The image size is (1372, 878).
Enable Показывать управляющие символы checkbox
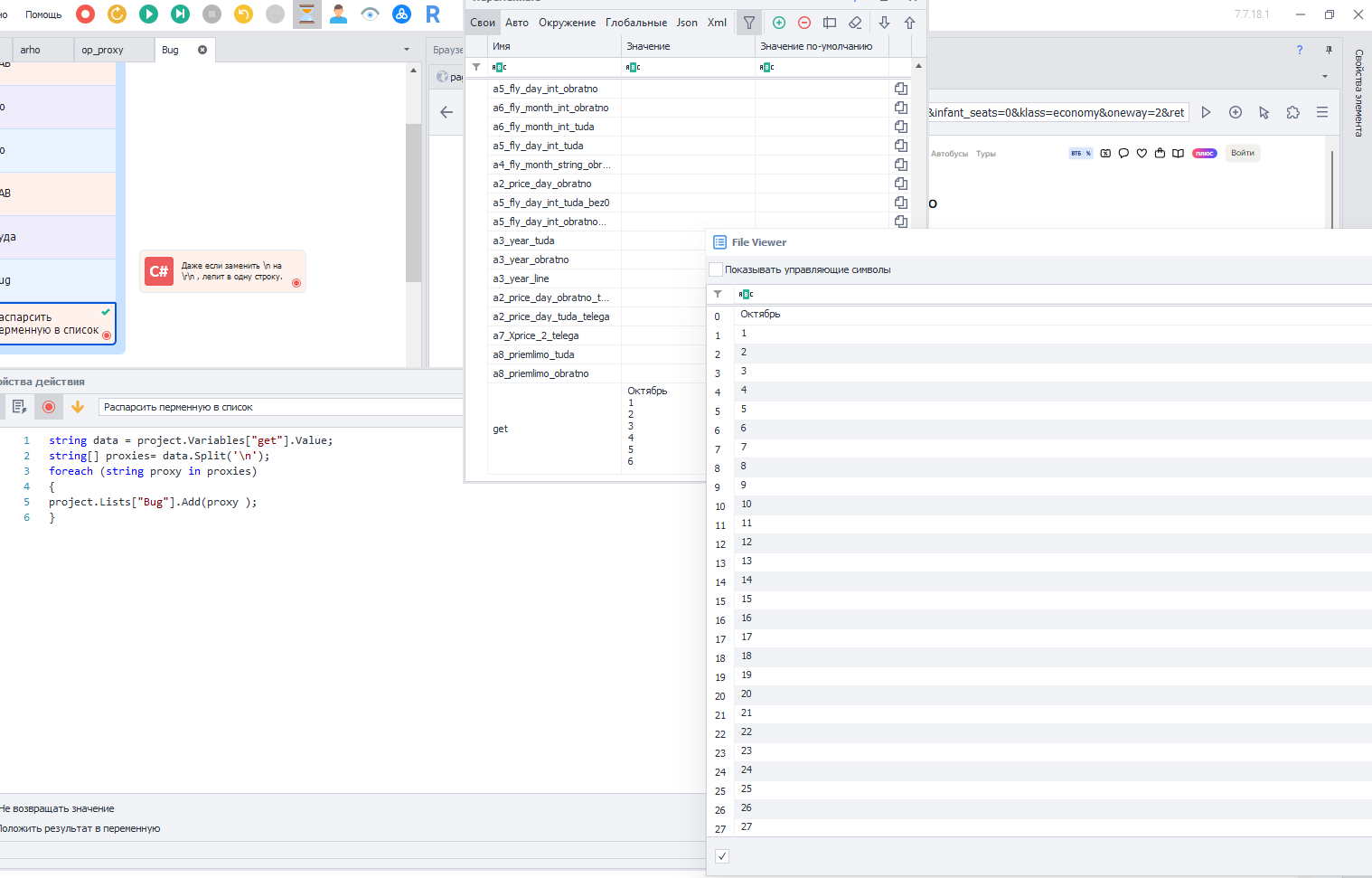(716, 269)
